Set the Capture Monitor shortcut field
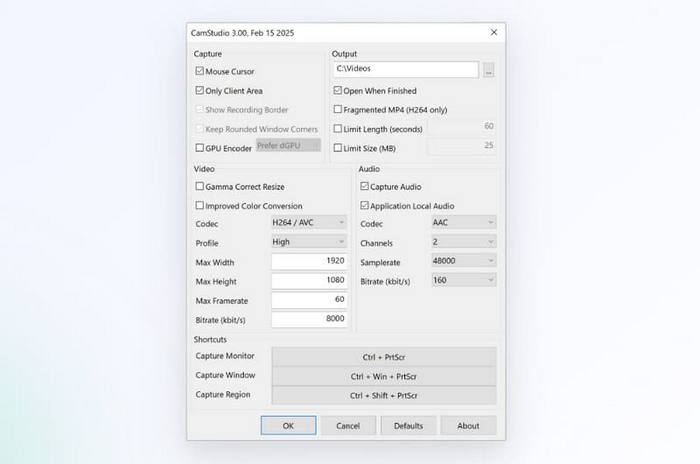This screenshot has height=464, width=700. coord(383,356)
